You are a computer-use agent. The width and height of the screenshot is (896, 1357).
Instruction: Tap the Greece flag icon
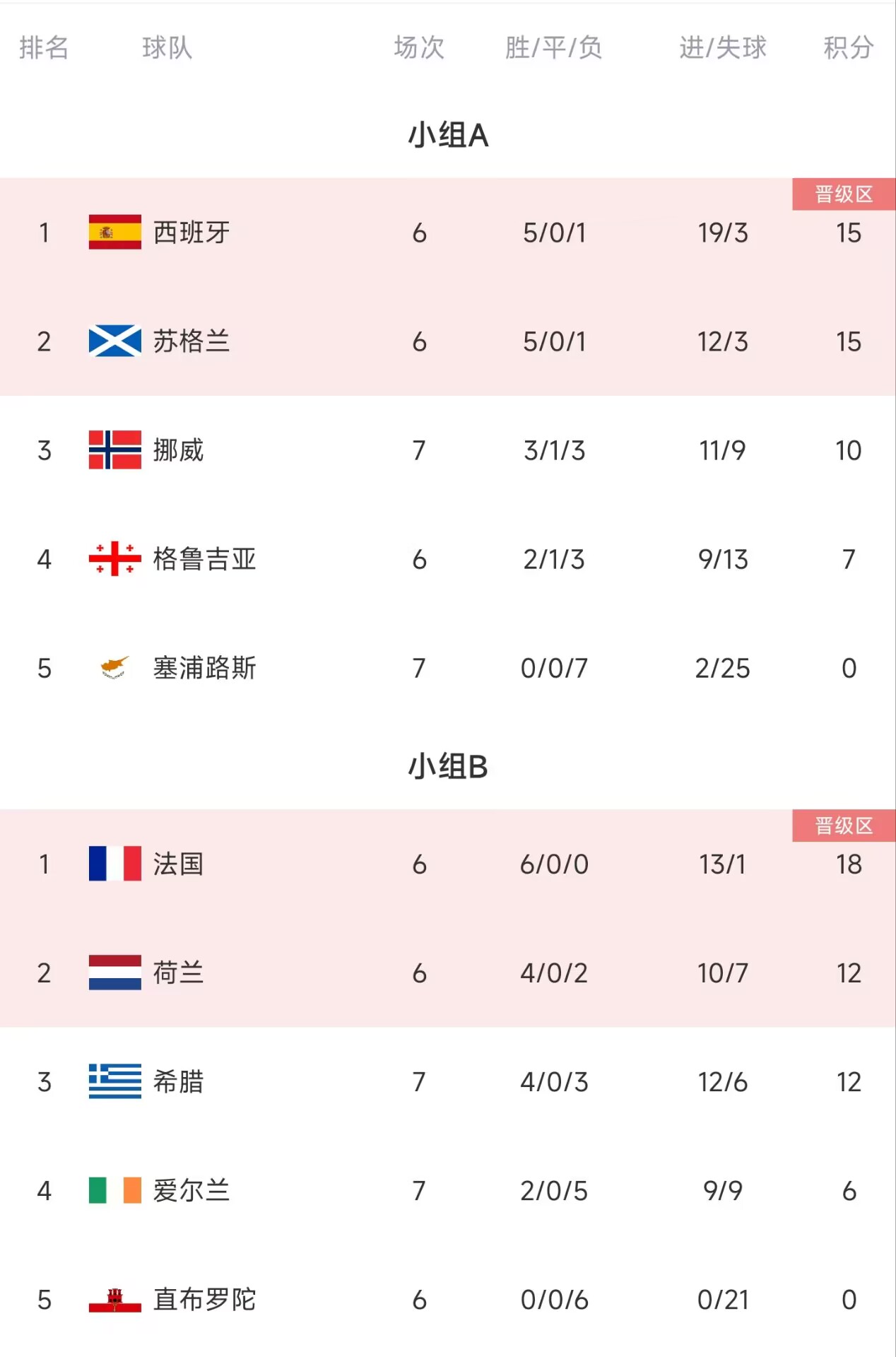click(115, 1081)
